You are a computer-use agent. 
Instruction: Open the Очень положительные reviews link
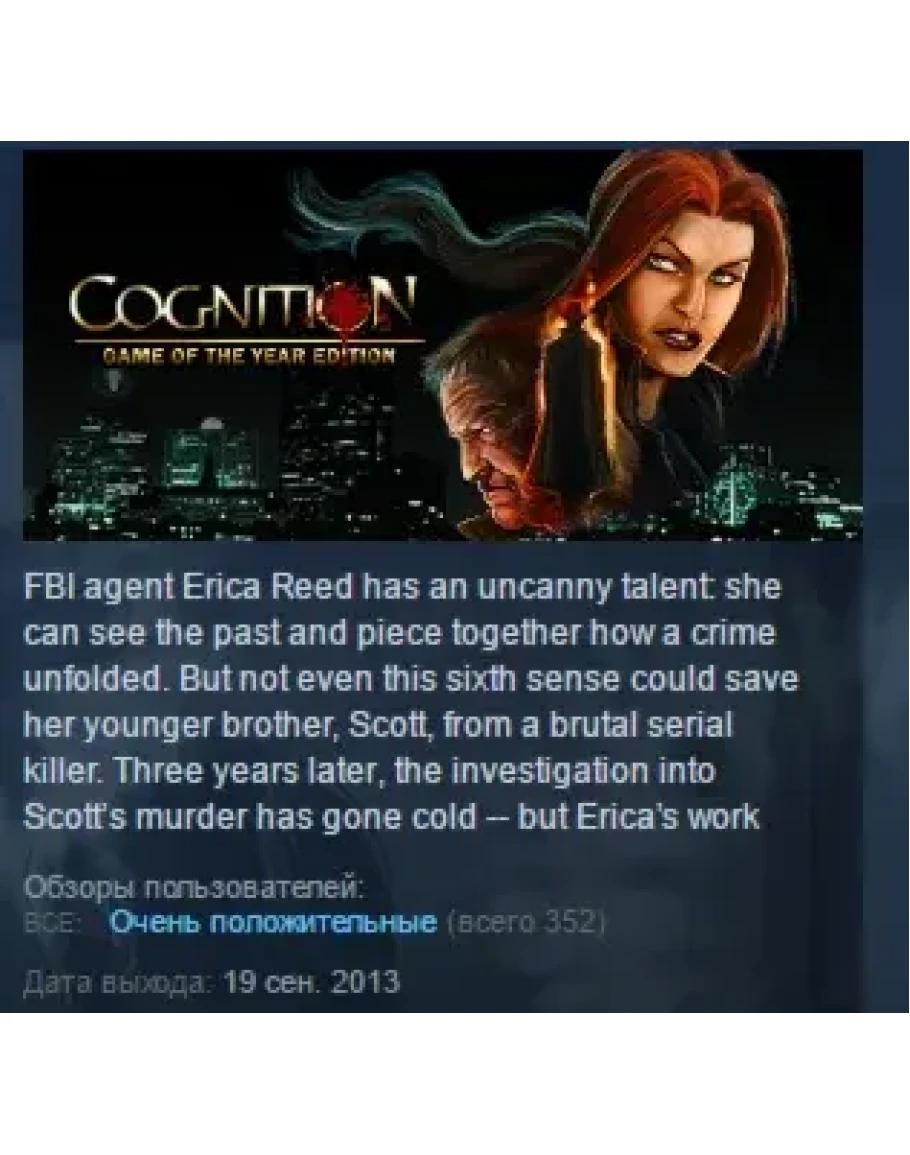point(273,922)
